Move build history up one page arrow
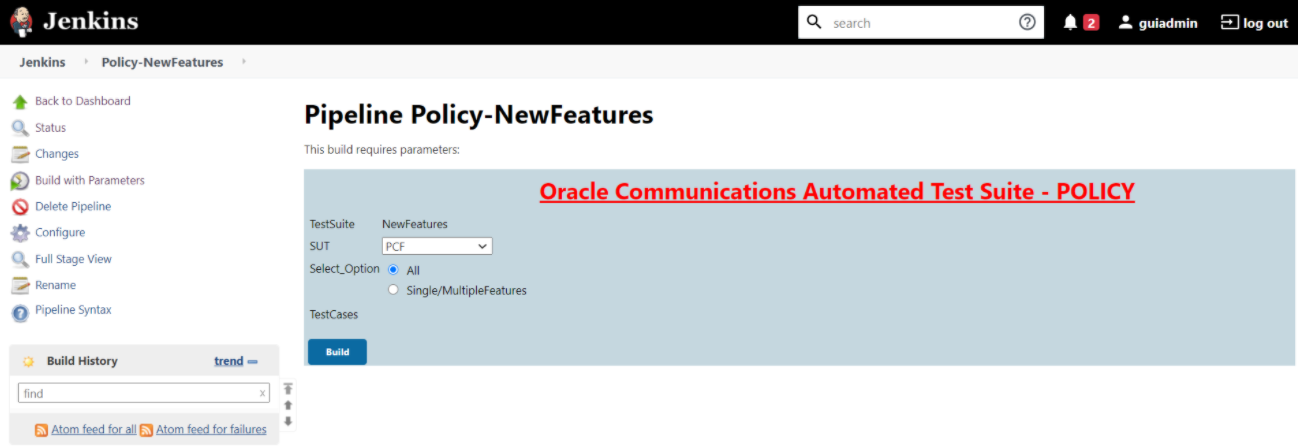 coord(288,405)
